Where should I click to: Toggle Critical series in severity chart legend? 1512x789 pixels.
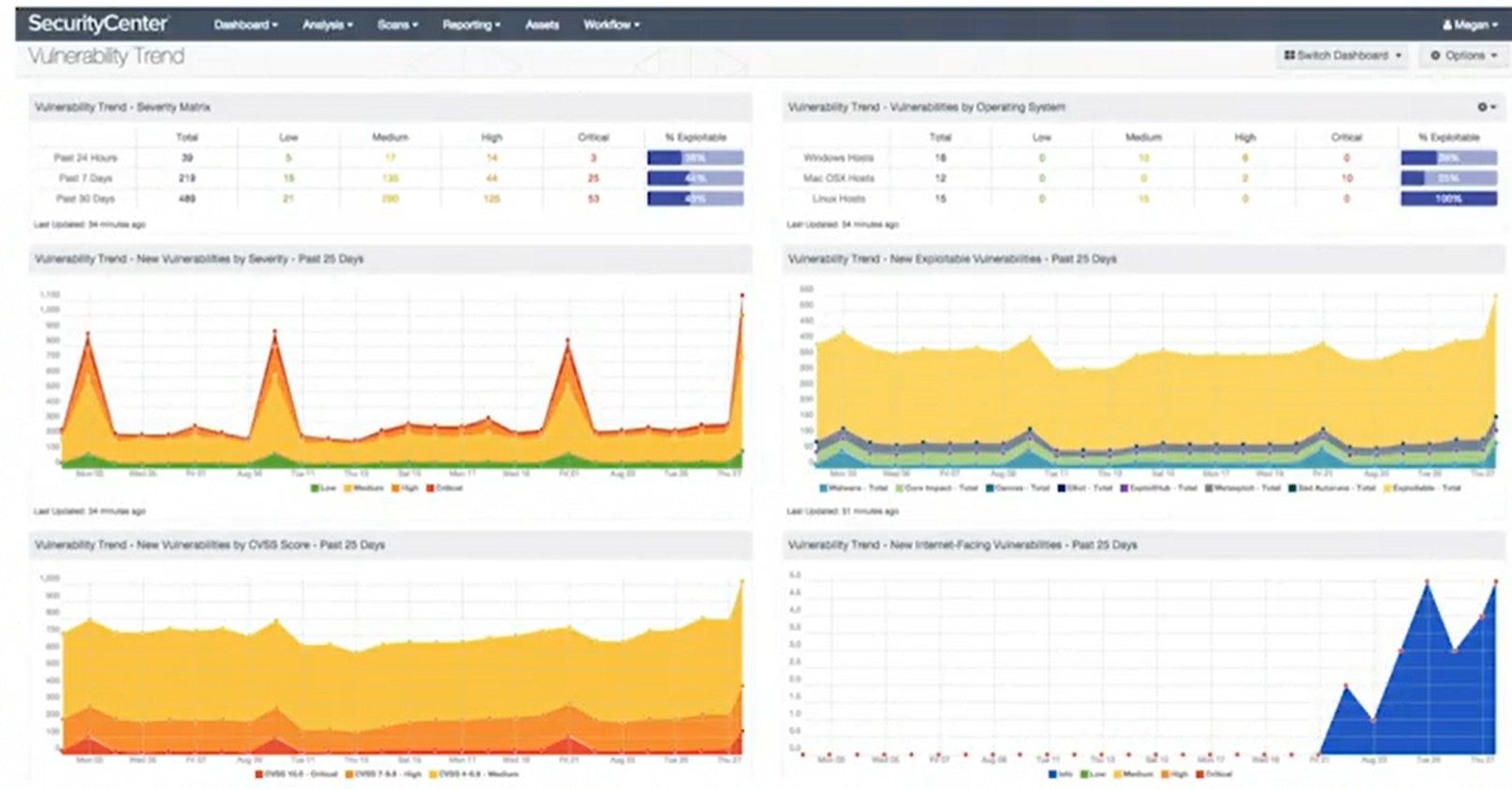[x=445, y=488]
